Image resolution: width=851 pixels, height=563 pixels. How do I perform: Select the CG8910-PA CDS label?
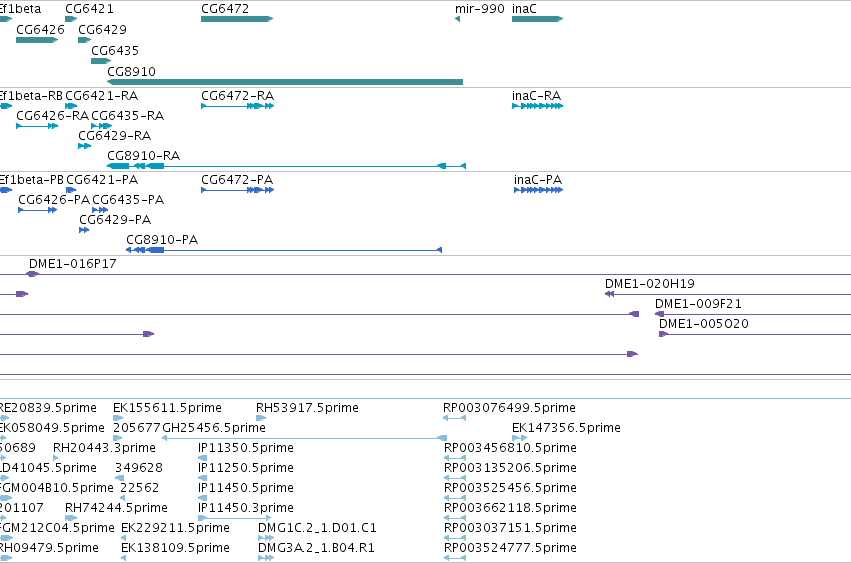pos(162,240)
